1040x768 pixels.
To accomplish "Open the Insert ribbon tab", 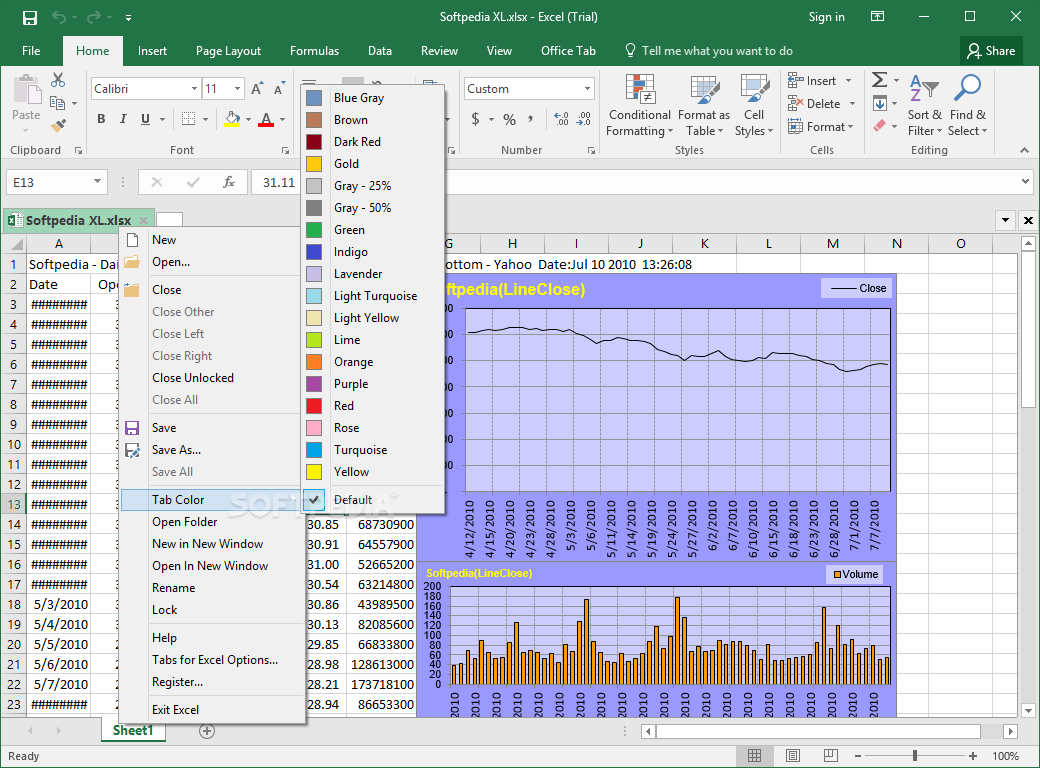I will coord(152,51).
